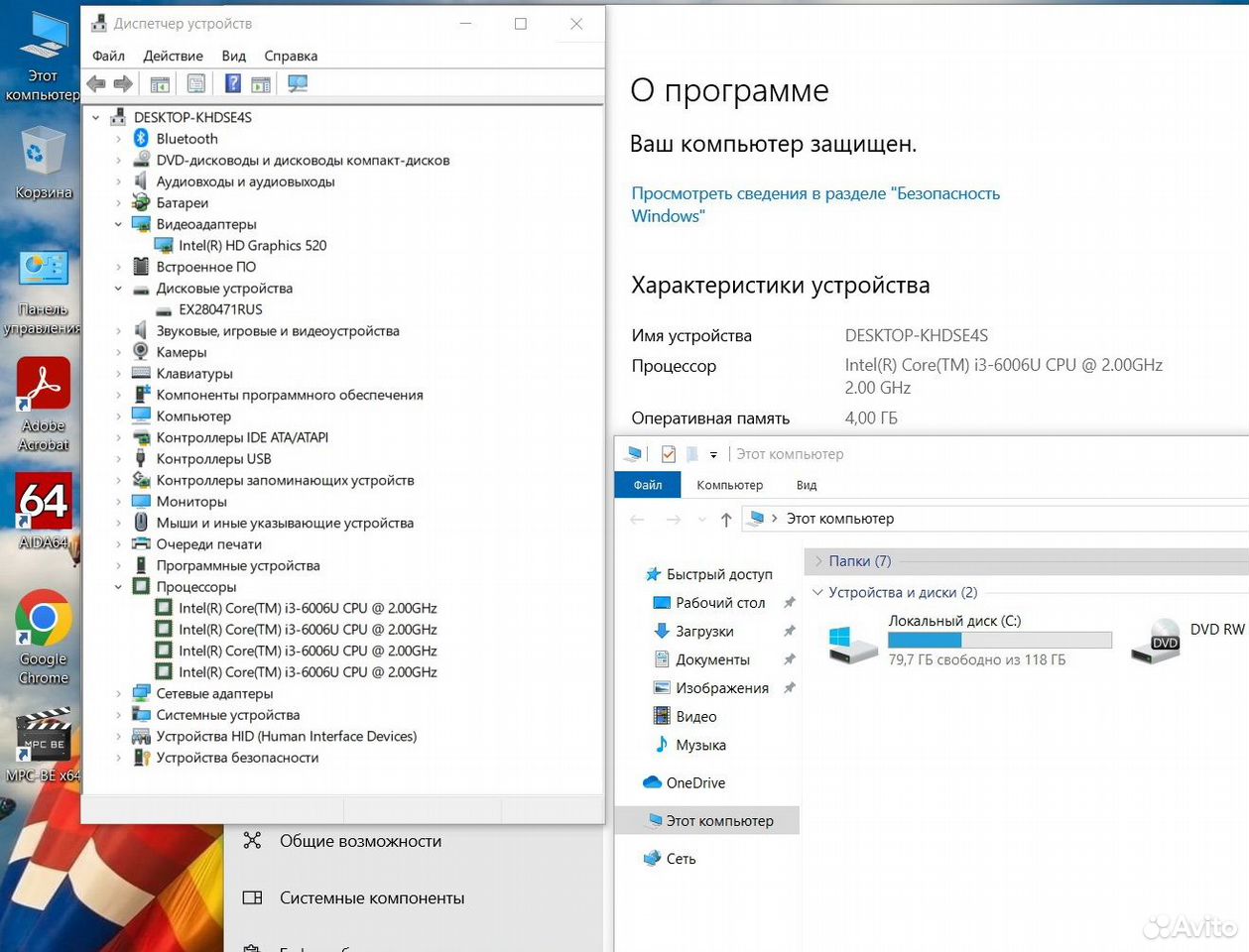Viewport: 1249px width, 952px height.
Task: Click the Мониторы display icon
Action: (x=141, y=502)
